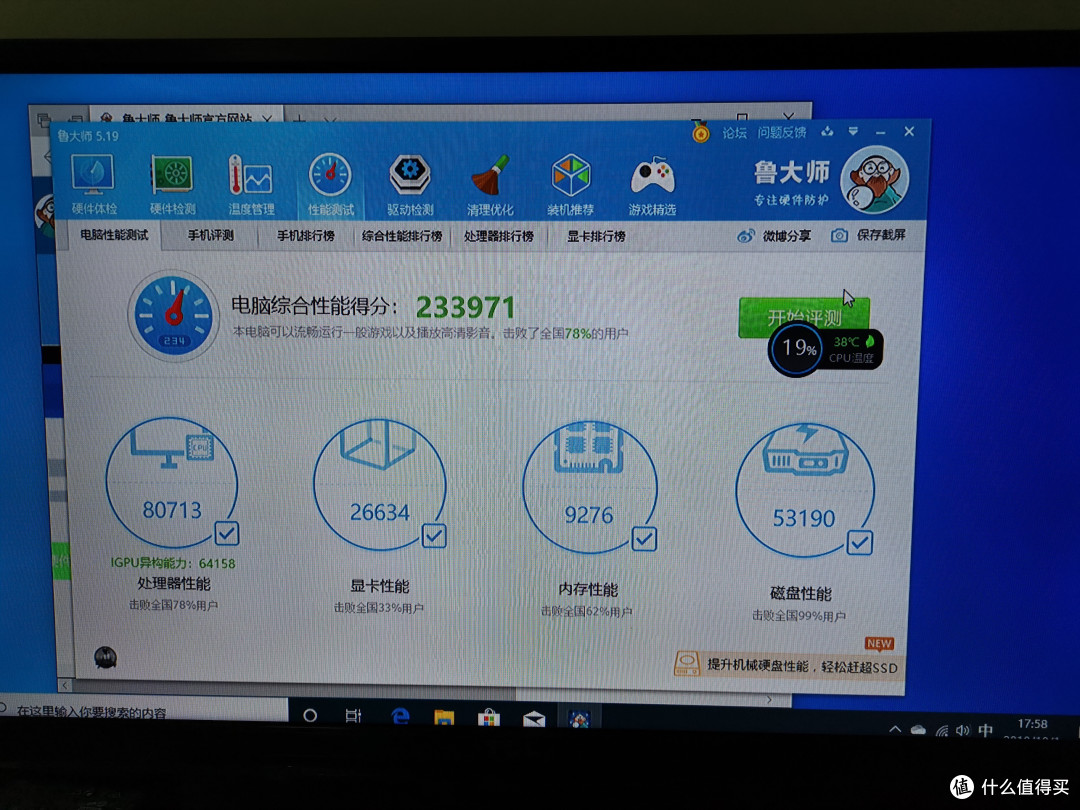Start benchmark with 开始评测 button
1080x810 pixels.
point(804,317)
